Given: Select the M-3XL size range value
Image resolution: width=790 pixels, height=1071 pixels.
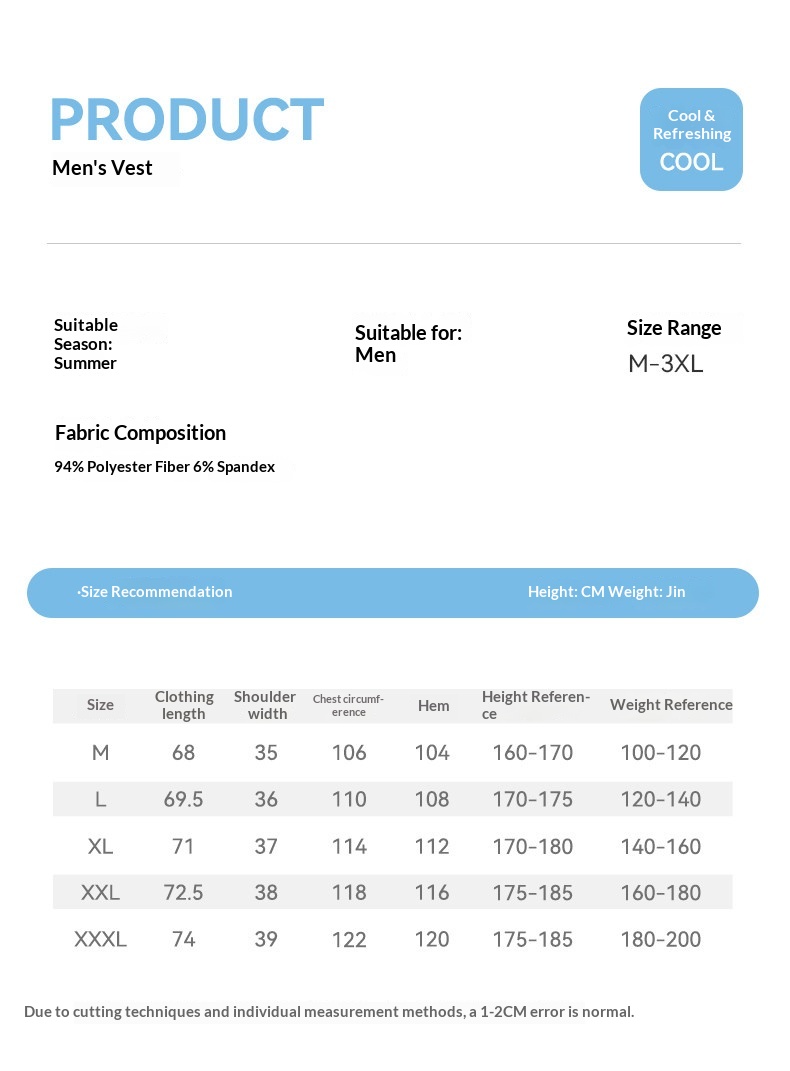Looking at the screenshot, I should click(x=665, y=364).
